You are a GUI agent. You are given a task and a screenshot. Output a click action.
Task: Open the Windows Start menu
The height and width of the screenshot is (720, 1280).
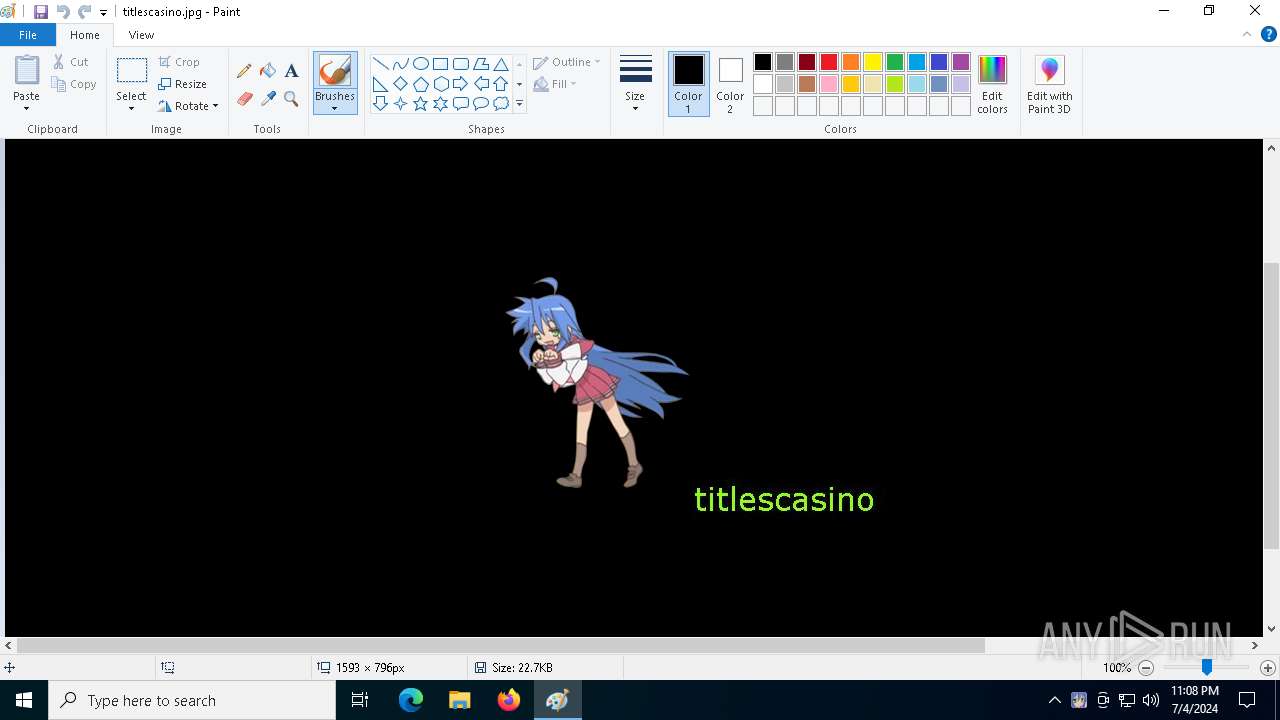tap(24, 700)
